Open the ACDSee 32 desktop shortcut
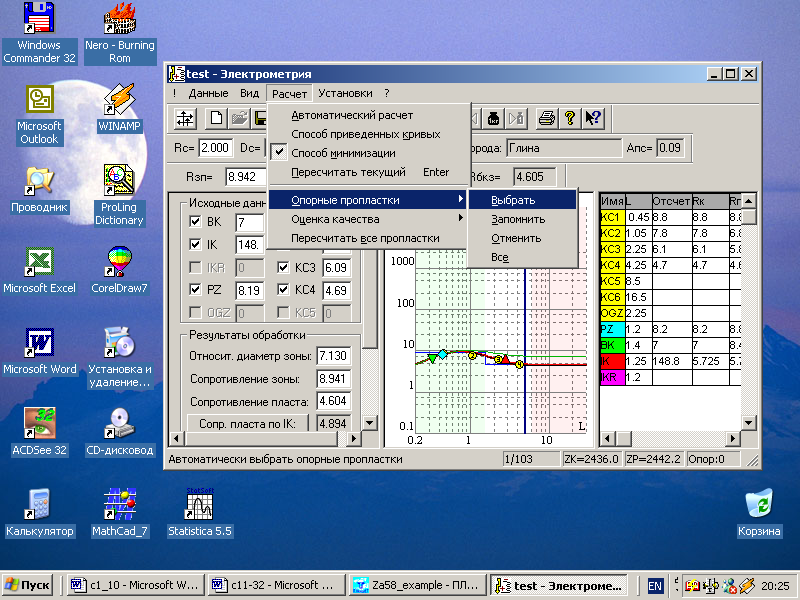The width and height of the screenshot is (800, 600). coord(39,432)
